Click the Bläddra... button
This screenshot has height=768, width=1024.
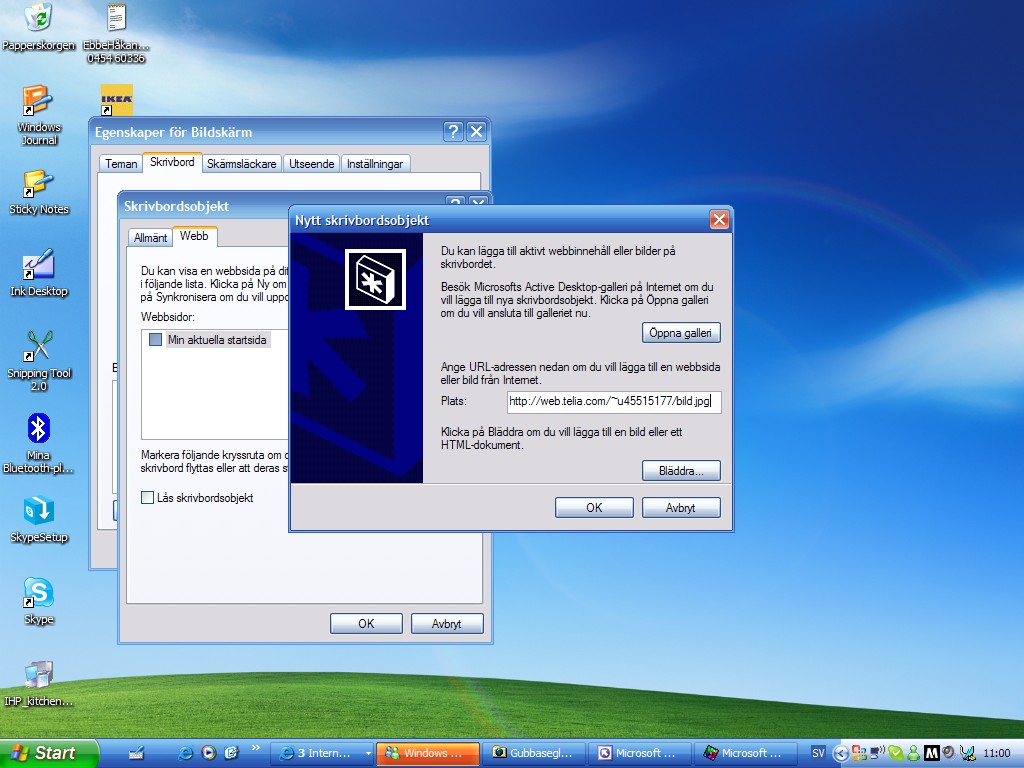pos(680,471)
